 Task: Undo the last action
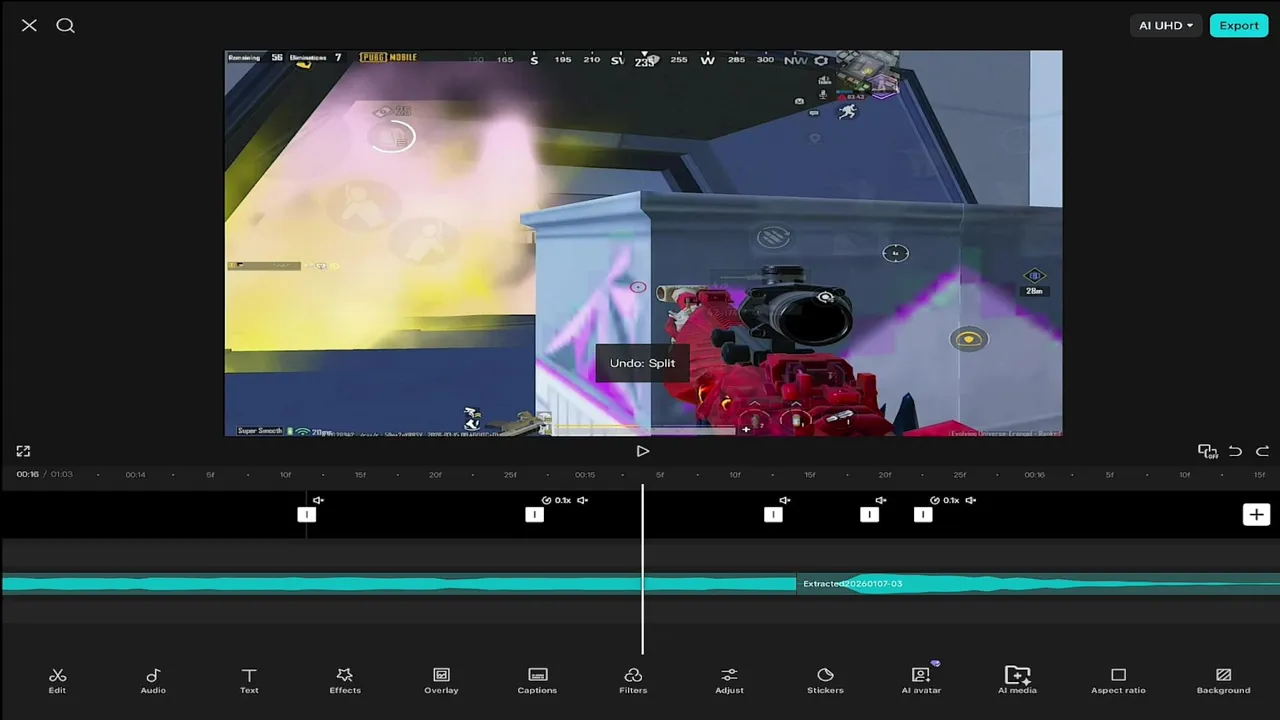tap(1235, 452)
